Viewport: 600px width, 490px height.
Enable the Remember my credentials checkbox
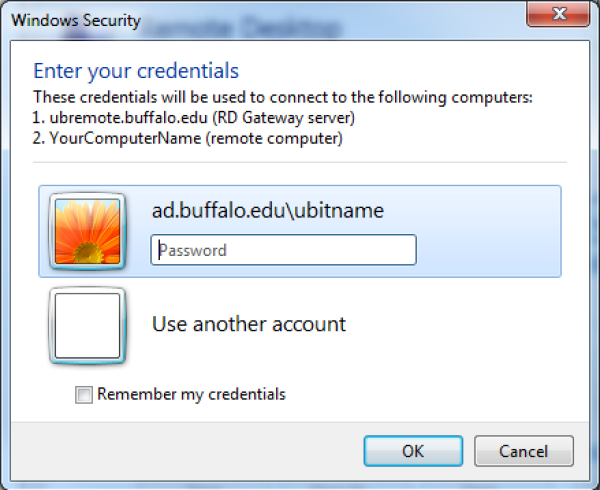click(x=84, y=395)
